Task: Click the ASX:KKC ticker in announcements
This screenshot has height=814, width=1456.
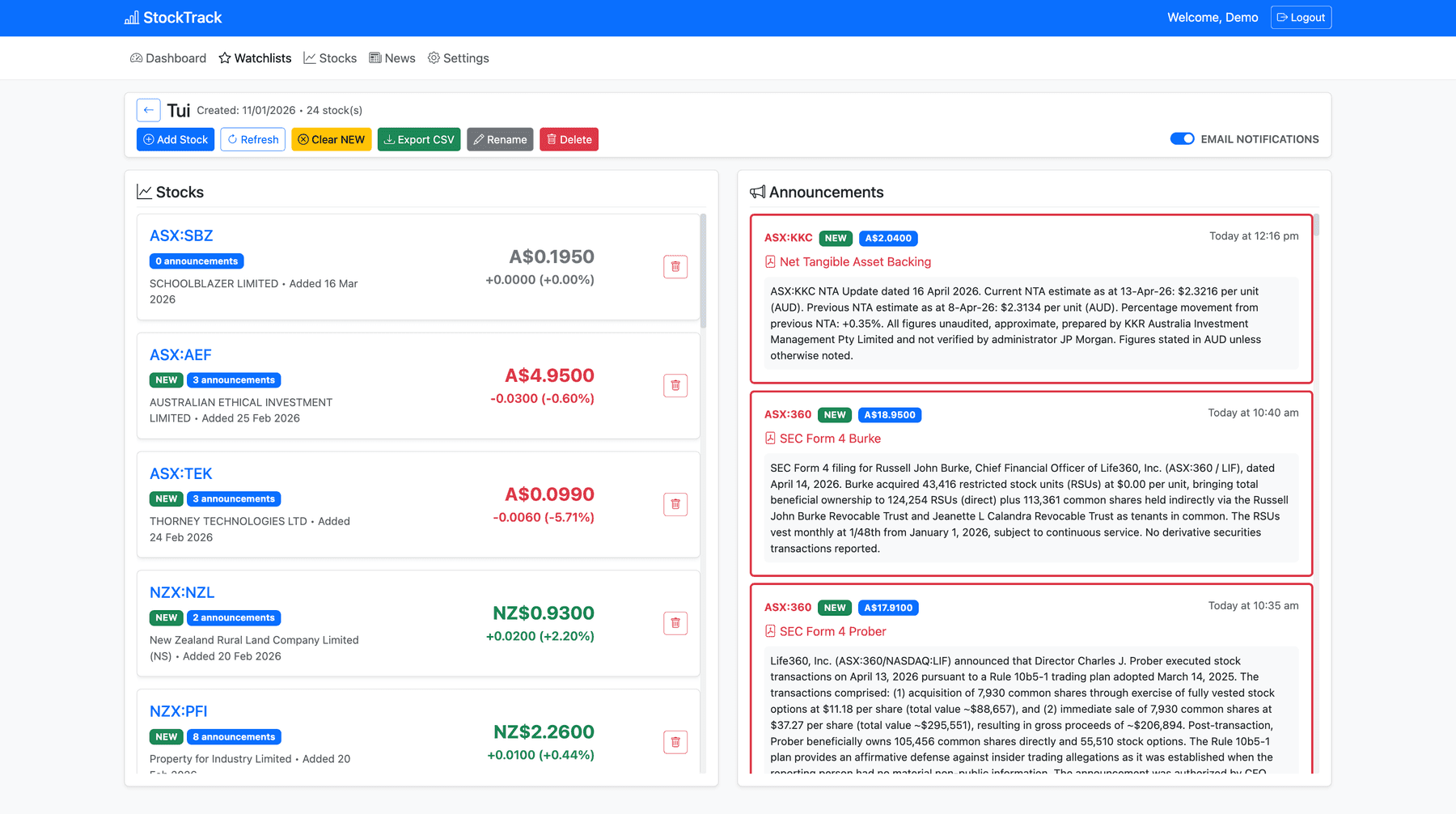Action: click(789, 238)
